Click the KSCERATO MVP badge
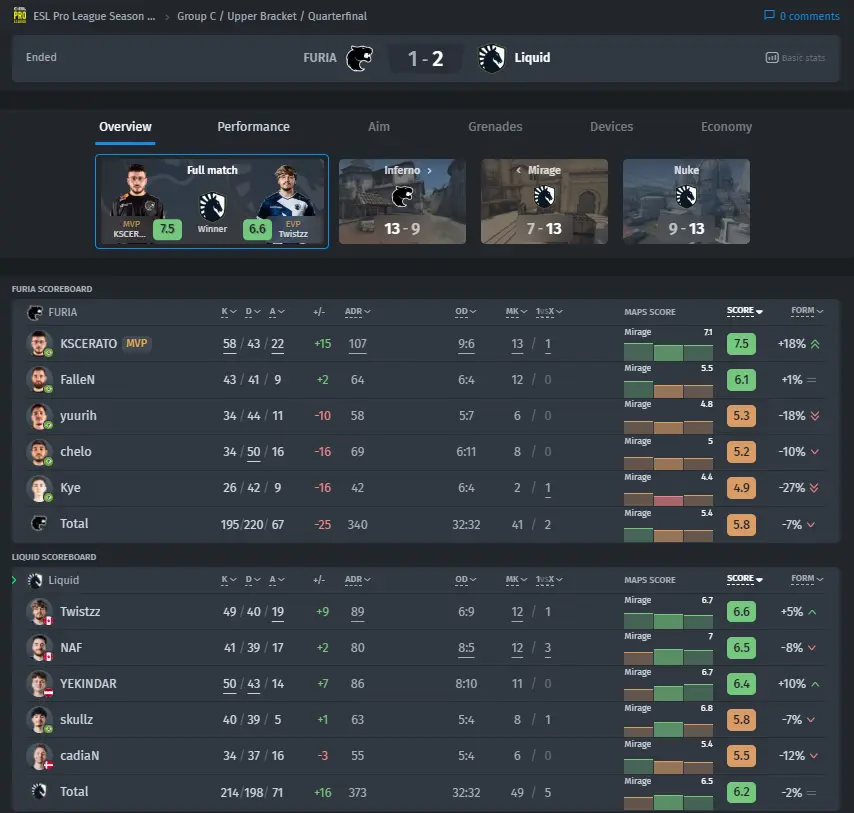This screenshot has width=854, height=813. click(136, 344)
